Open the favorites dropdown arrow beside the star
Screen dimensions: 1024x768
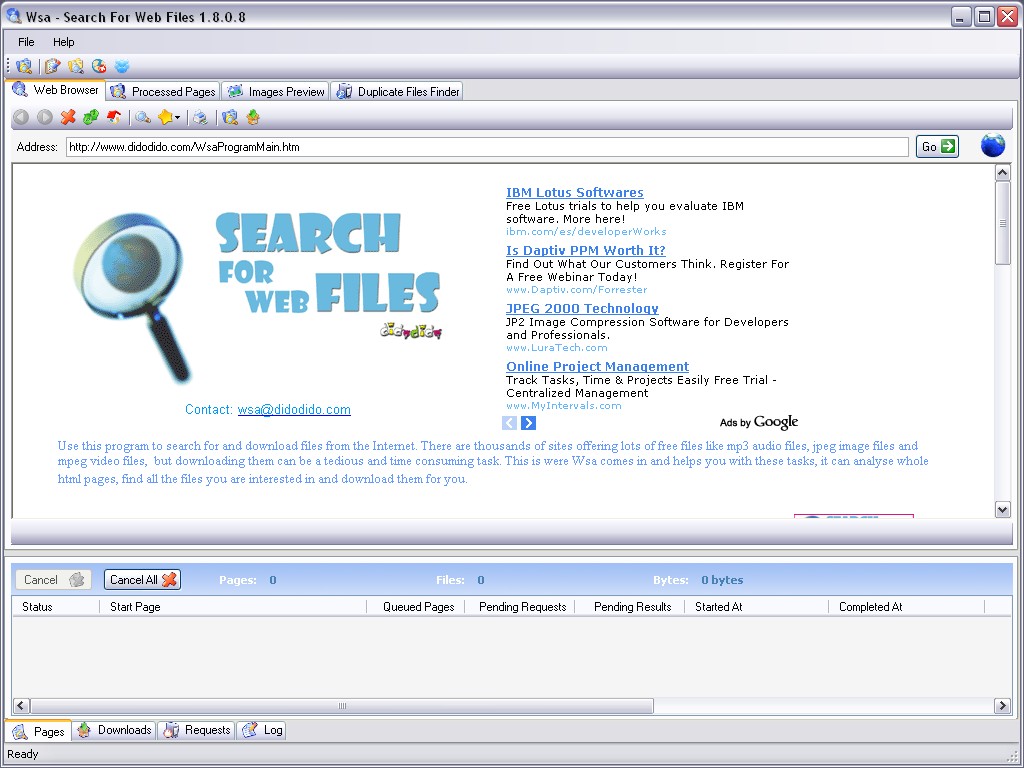(x=178, y=118)
